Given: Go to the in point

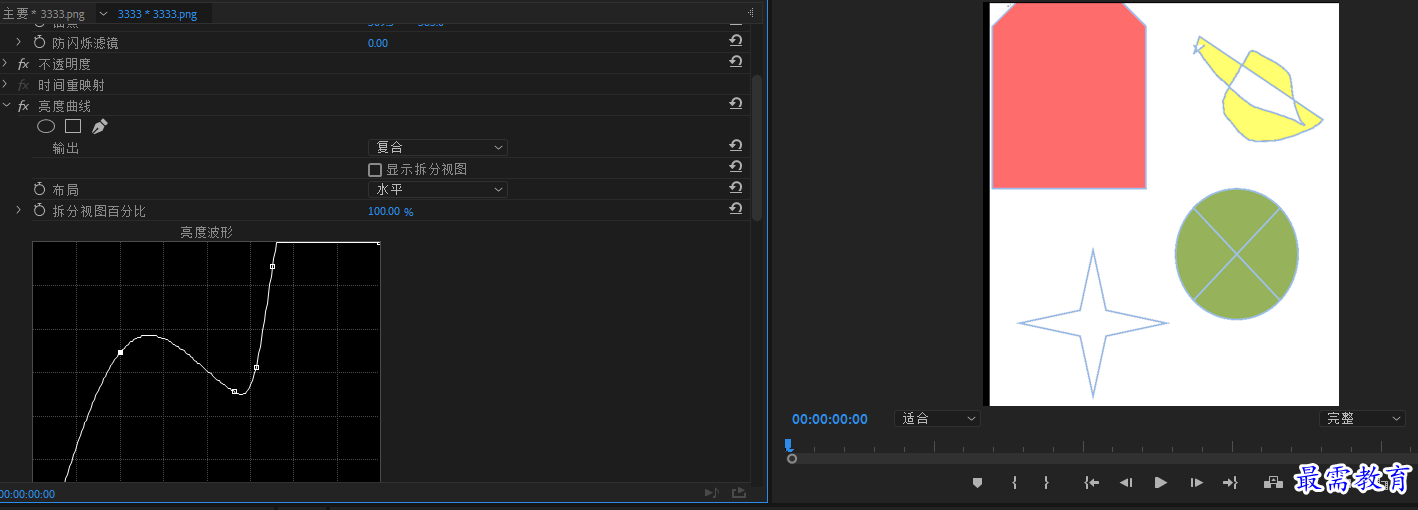Looking at the screenshot, I should pyautogui.click(x=1092, y=482).
